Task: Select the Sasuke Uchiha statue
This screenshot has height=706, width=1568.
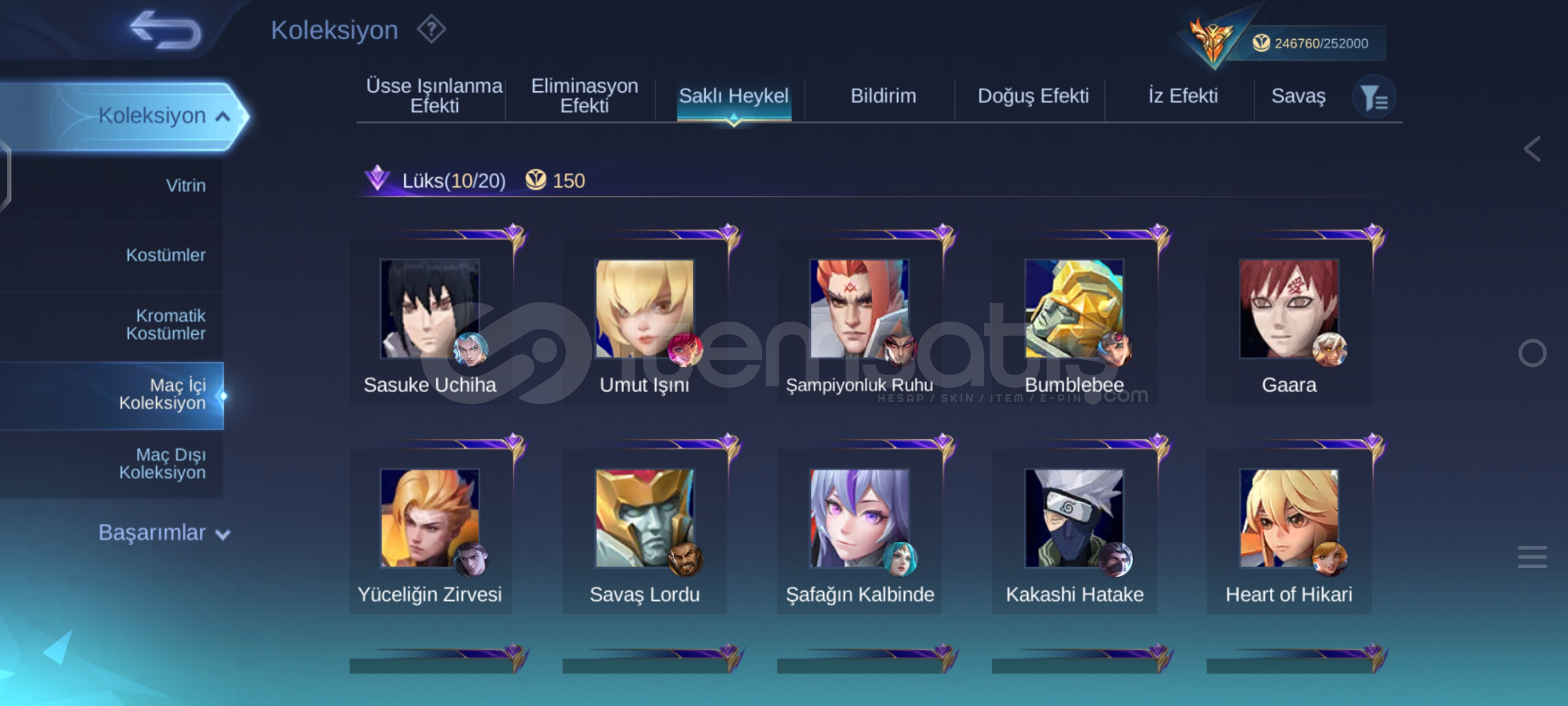Action: click(x=431, y=322)
